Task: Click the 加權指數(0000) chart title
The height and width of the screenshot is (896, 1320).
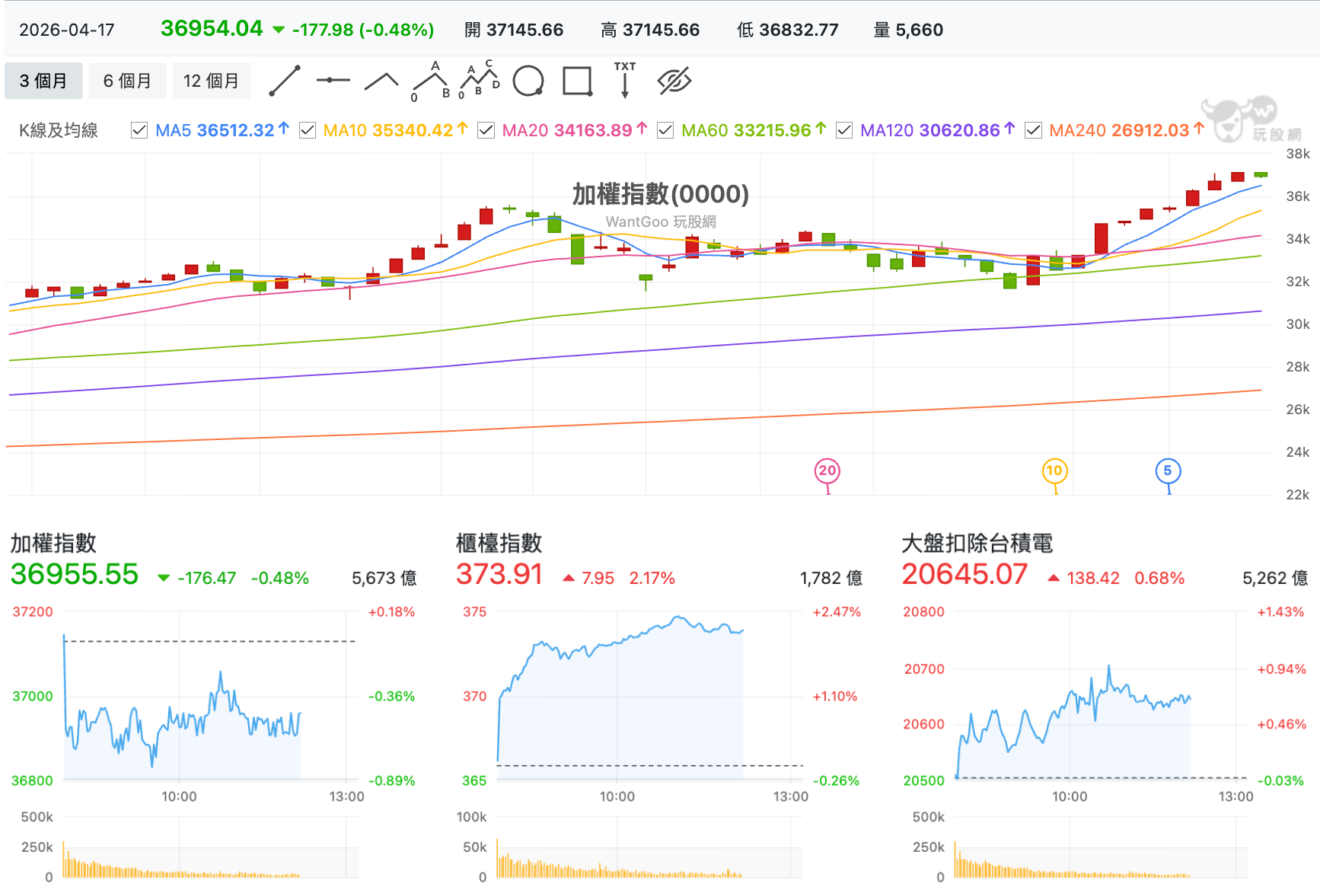Action: 661,194
